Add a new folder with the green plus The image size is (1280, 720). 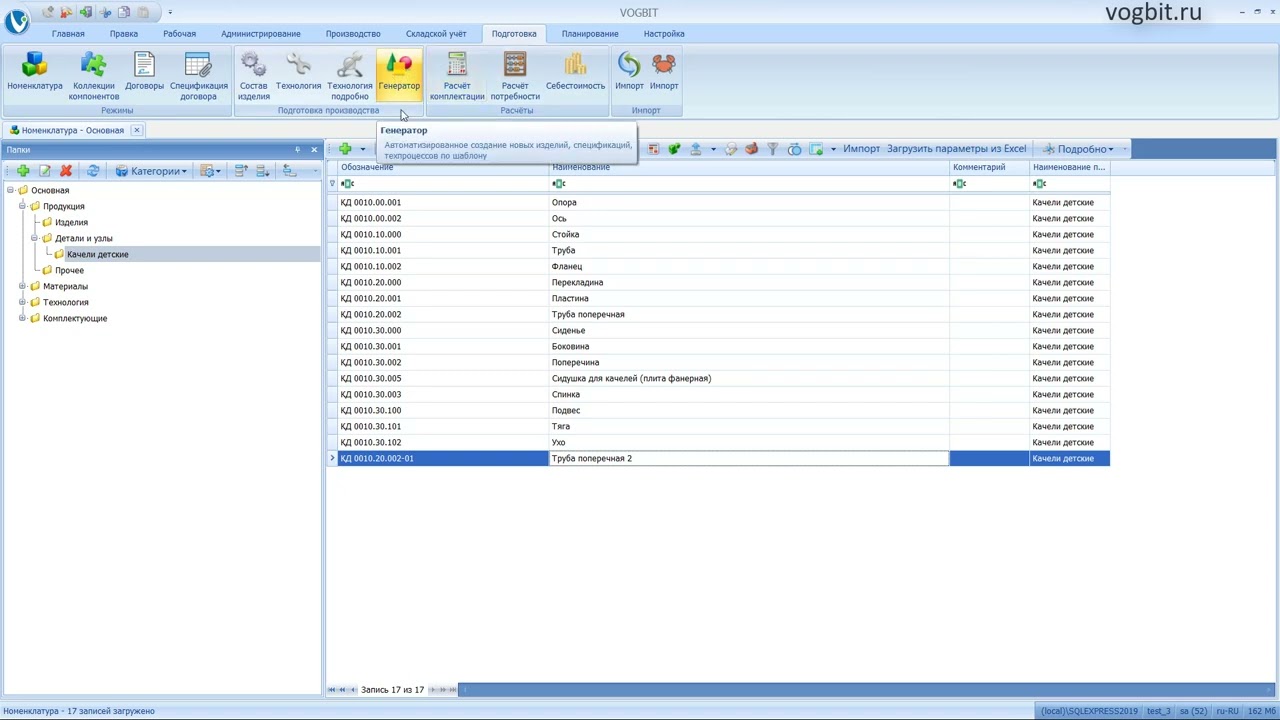[x=22, y=171]
